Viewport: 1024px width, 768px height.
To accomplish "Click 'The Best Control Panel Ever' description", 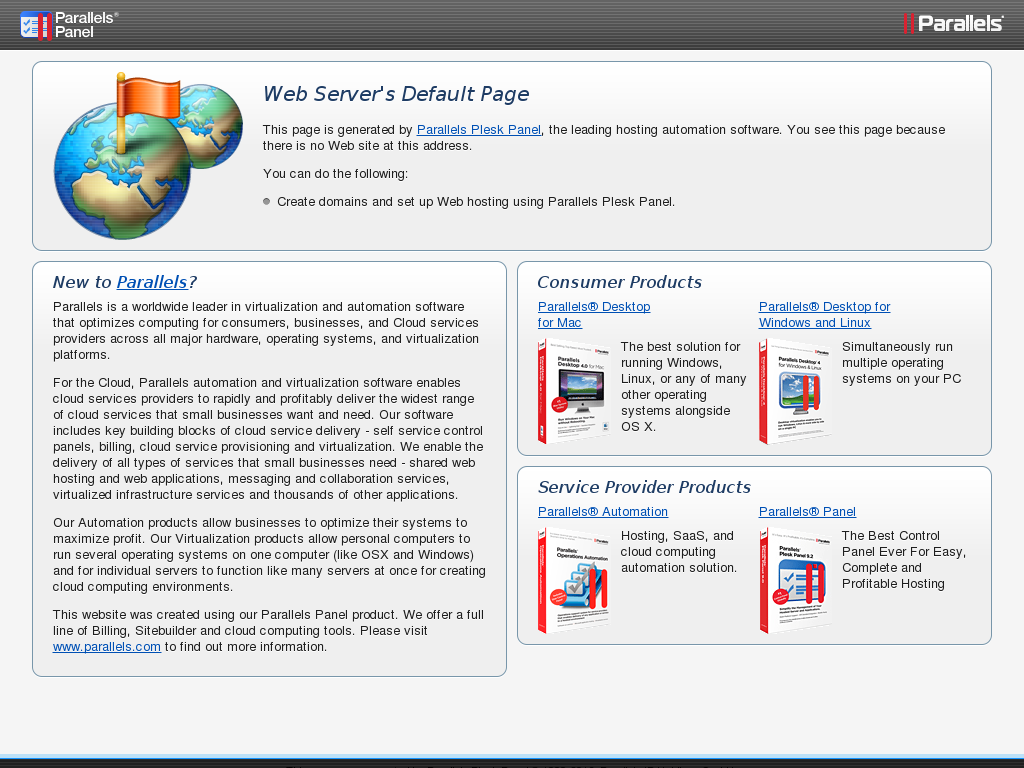I will [904, 560].
